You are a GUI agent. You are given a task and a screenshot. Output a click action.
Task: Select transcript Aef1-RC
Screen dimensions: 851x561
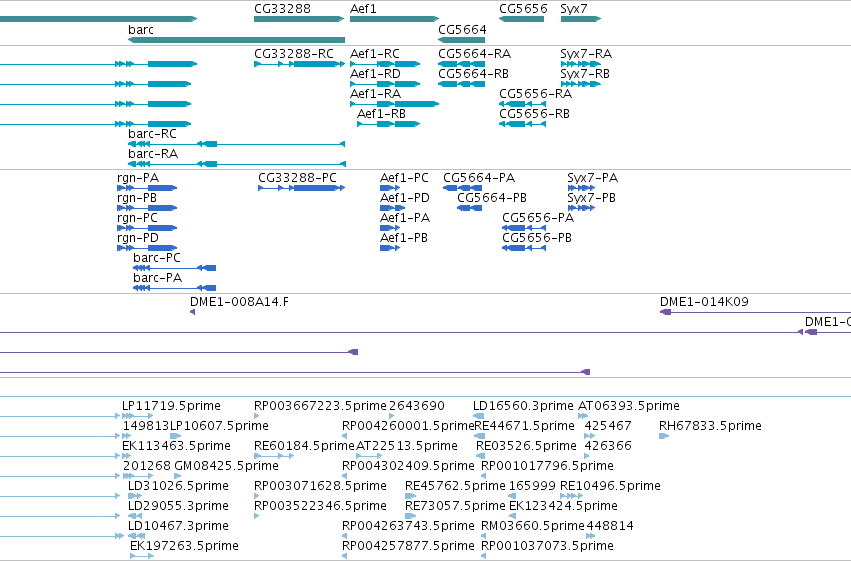click(x=385, y=64)
